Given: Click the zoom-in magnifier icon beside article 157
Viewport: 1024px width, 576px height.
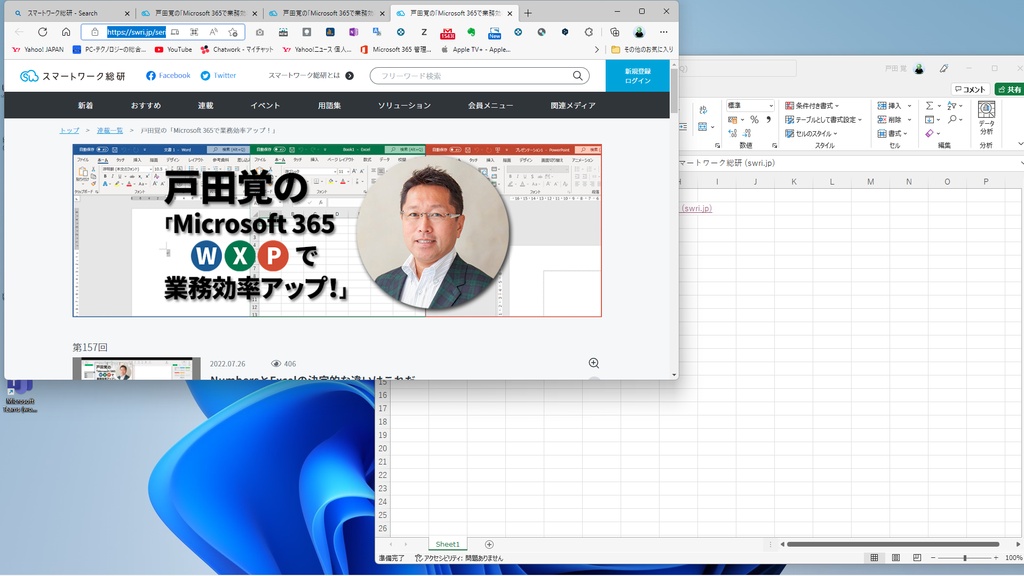Looking at the screenshot, I should point(594,363).
